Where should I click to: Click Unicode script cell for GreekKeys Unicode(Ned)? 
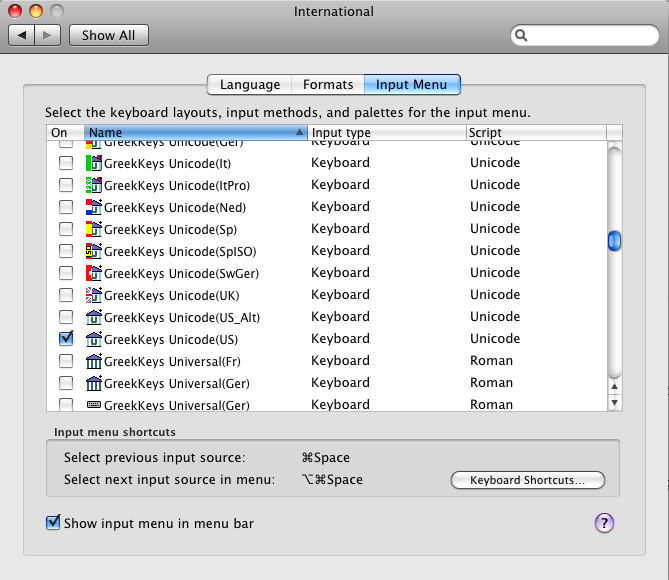click(x=495, y=207)
